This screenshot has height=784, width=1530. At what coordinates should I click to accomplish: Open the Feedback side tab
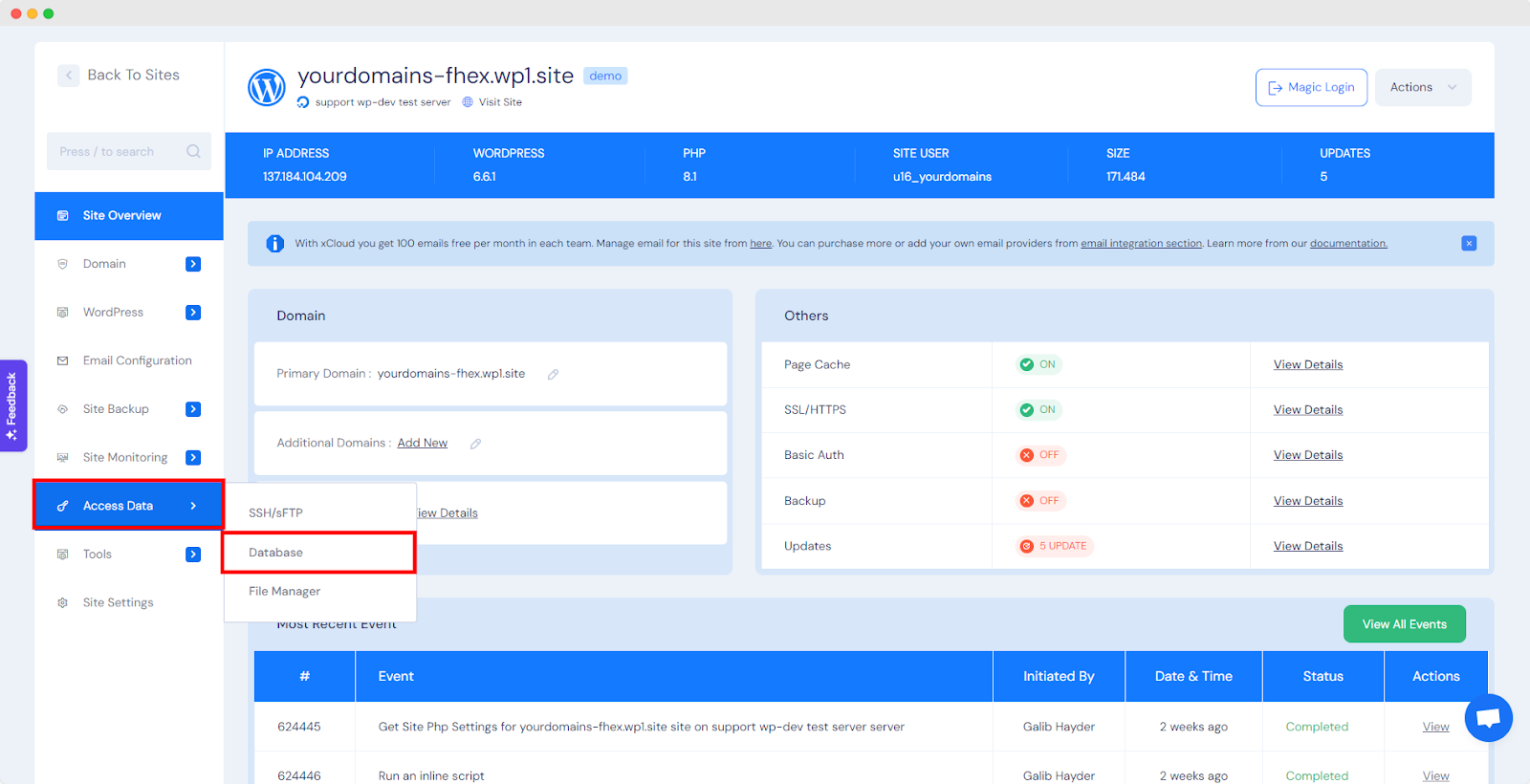12,405
